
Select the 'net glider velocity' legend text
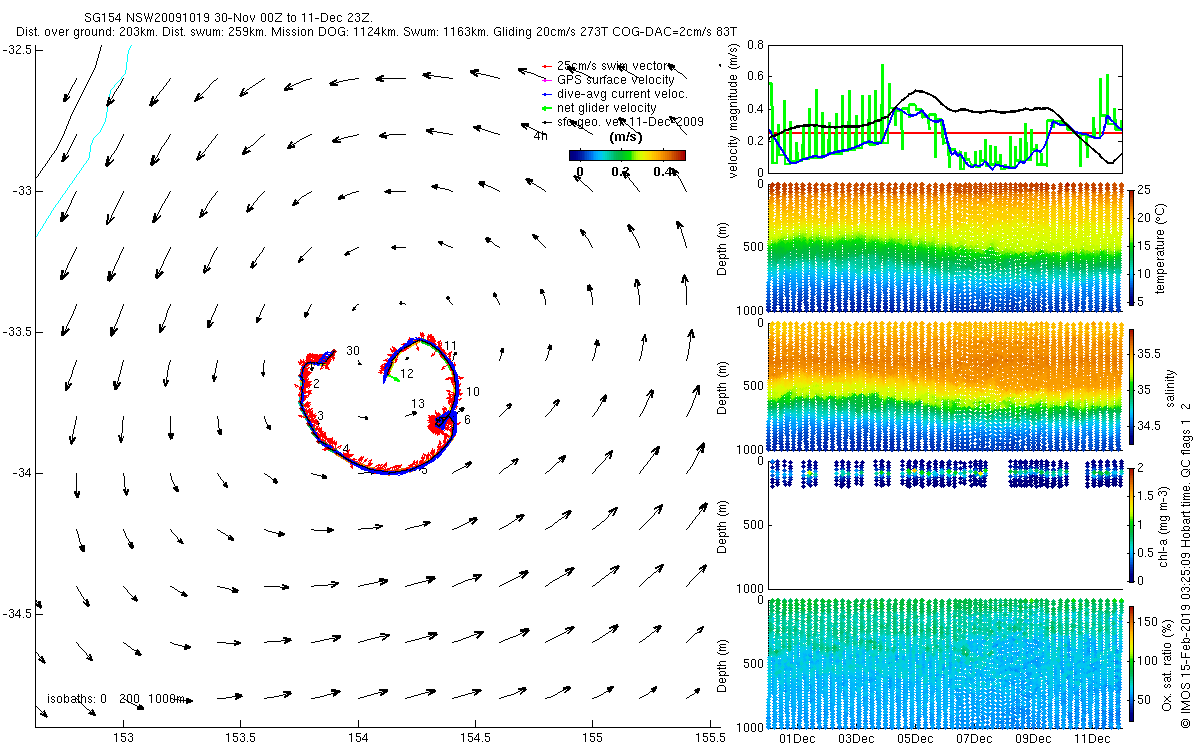pyautogui.click(x=607, y=108)
